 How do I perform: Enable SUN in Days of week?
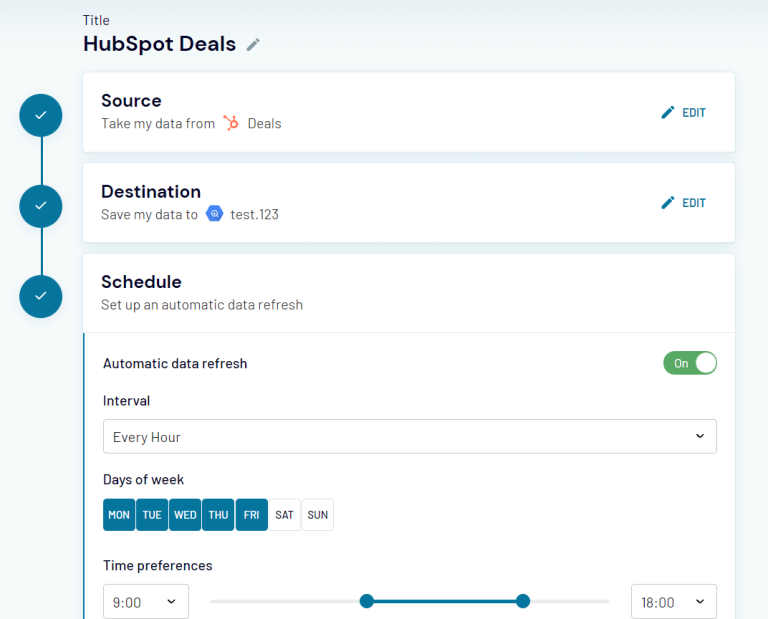(x=317, y=515)
